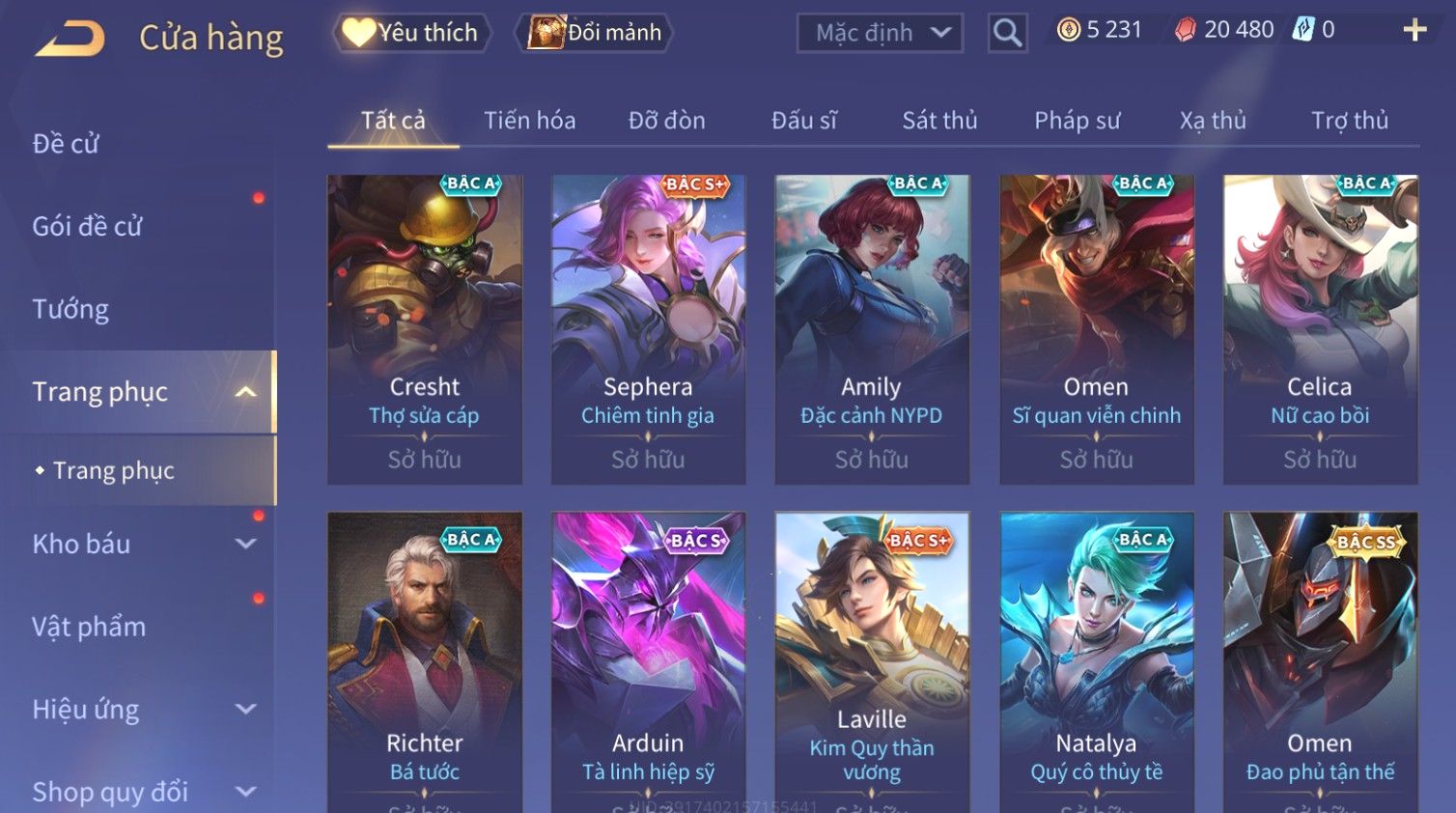This screenshot has height=813, width=1456.
Task: Open the Mặc định sort dropdown
Action: [x=880, y=33]
